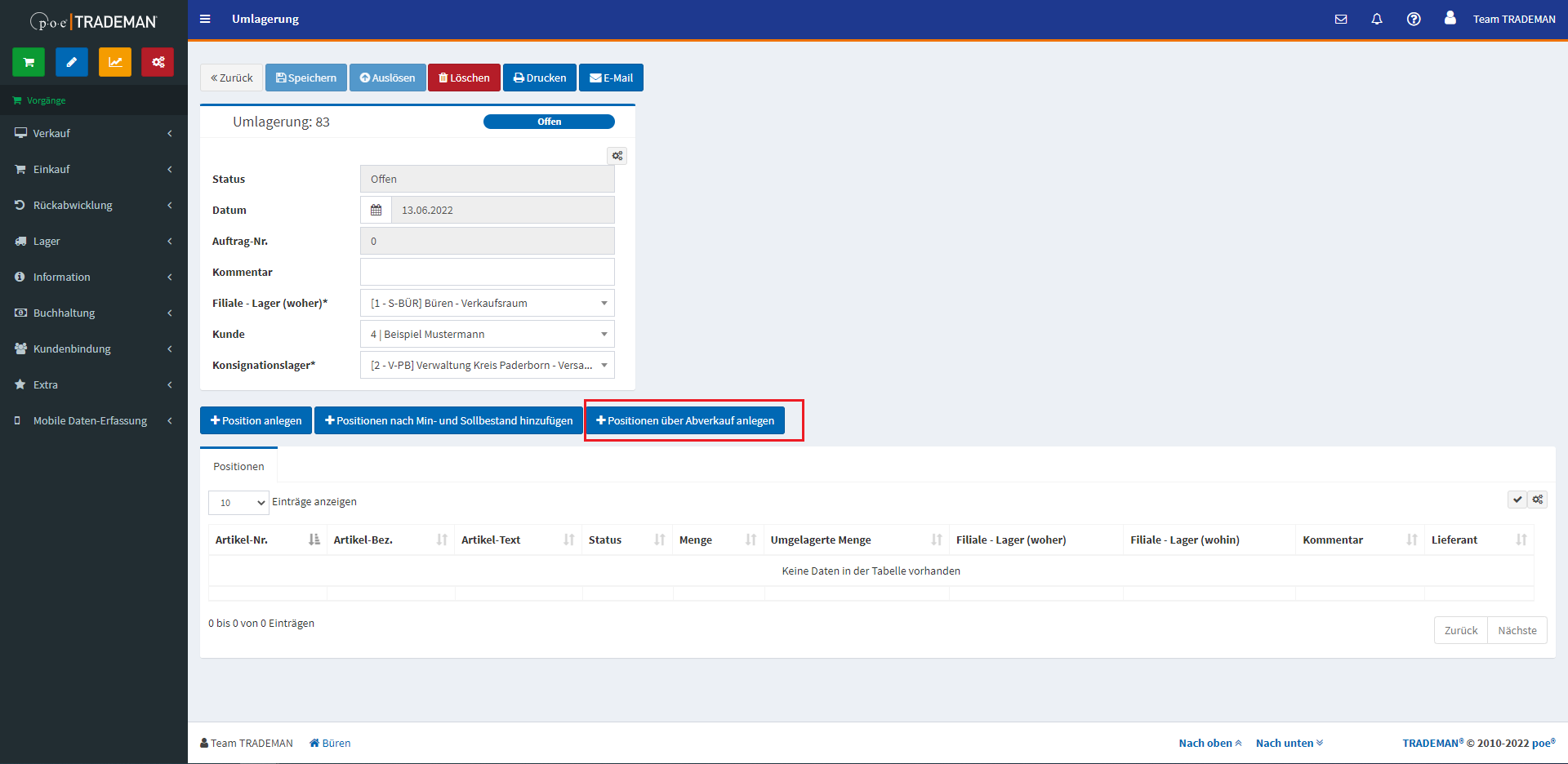This screenshot has width=1568, height=764.
Task: Open notifications bell icon
Action: (1377, 19)
